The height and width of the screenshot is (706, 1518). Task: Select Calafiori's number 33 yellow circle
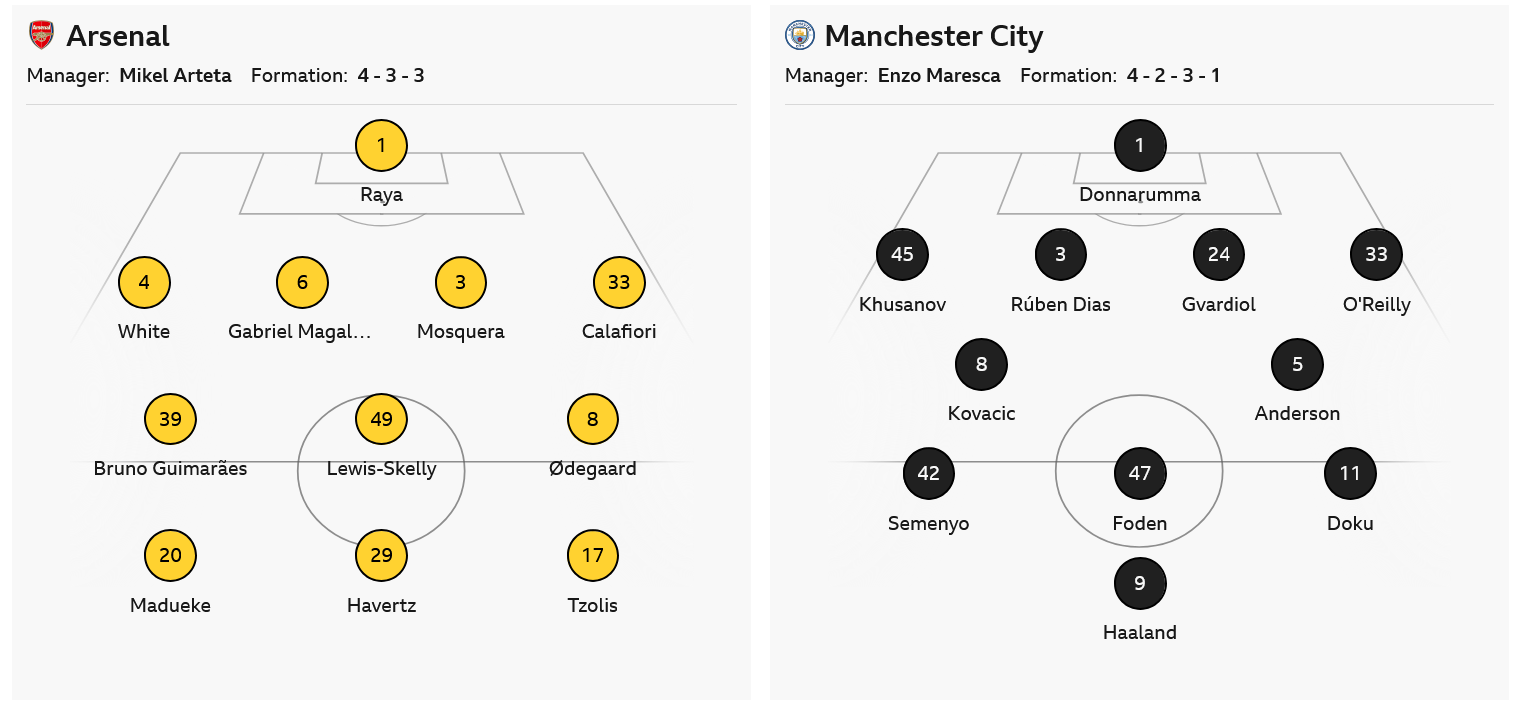point(619,283)
